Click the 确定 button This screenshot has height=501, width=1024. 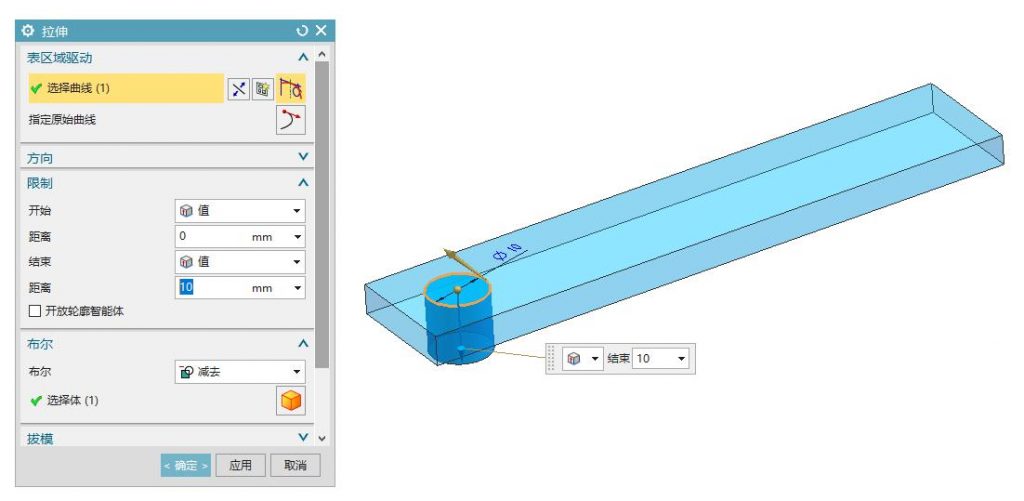(x=185, y=466)
